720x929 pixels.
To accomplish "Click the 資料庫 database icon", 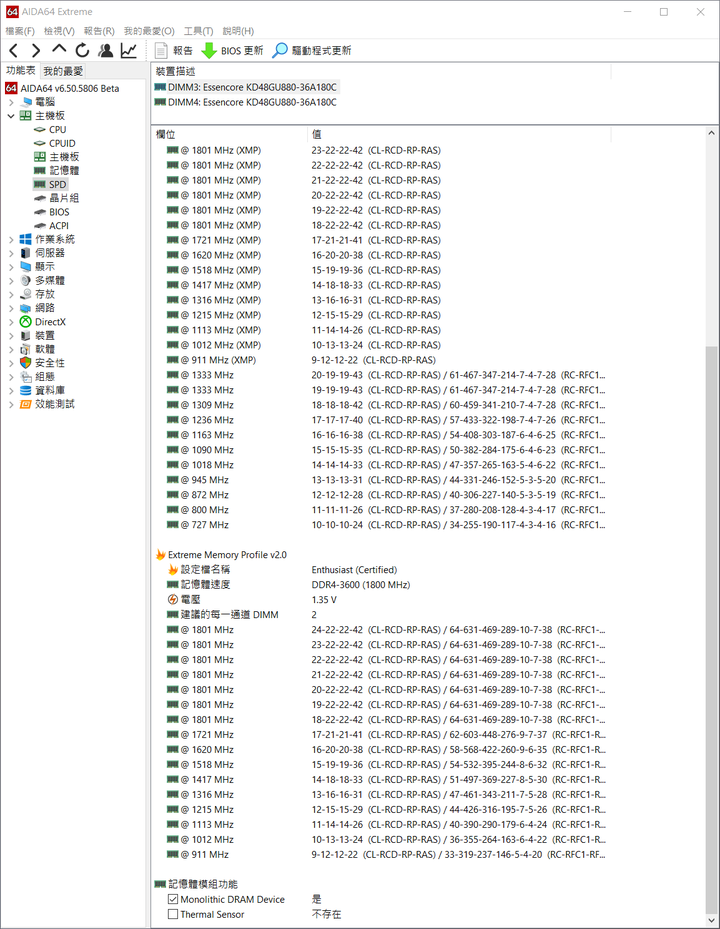I will pos(25,390).
